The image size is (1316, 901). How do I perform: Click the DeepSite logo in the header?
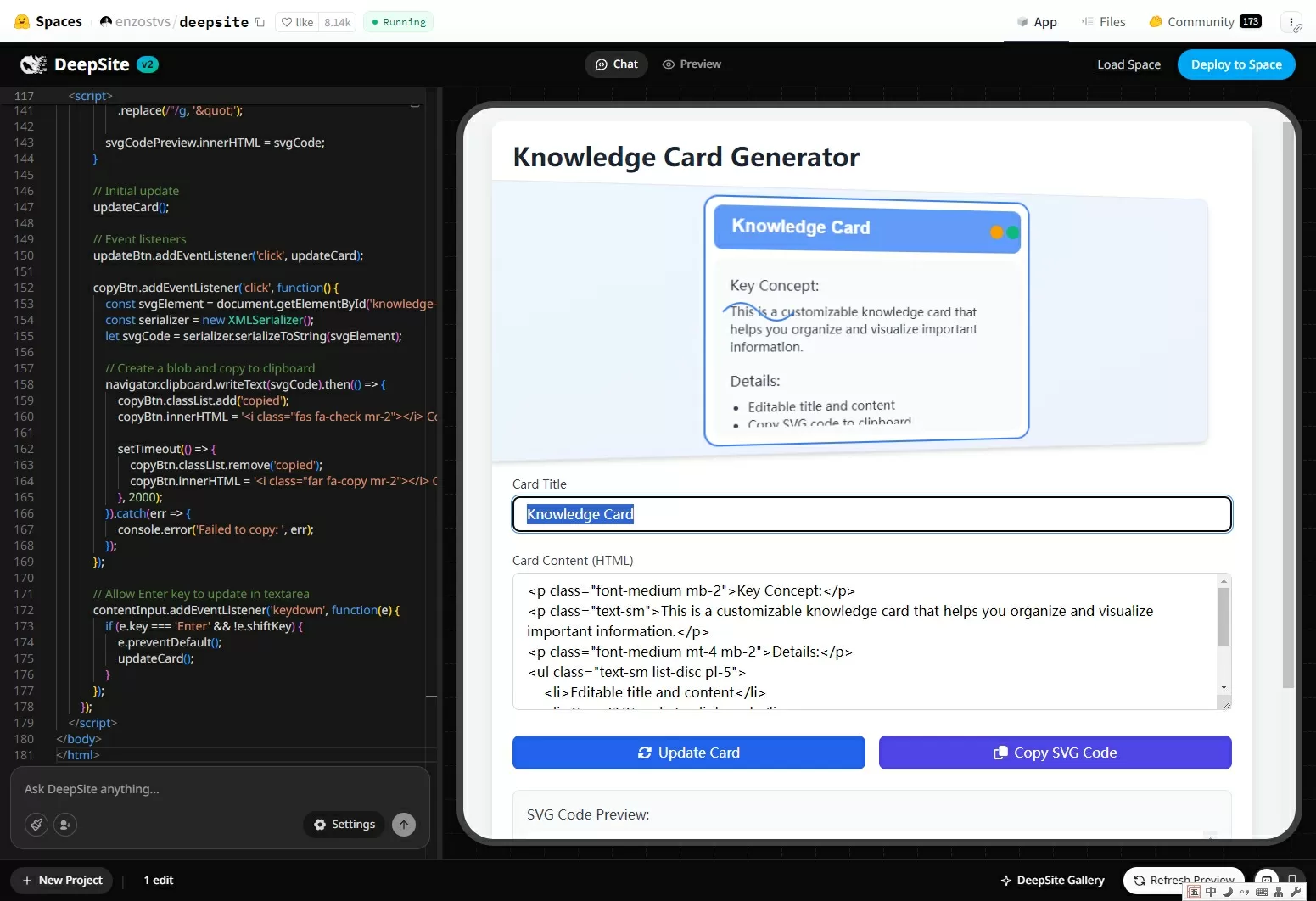(34, 64)
